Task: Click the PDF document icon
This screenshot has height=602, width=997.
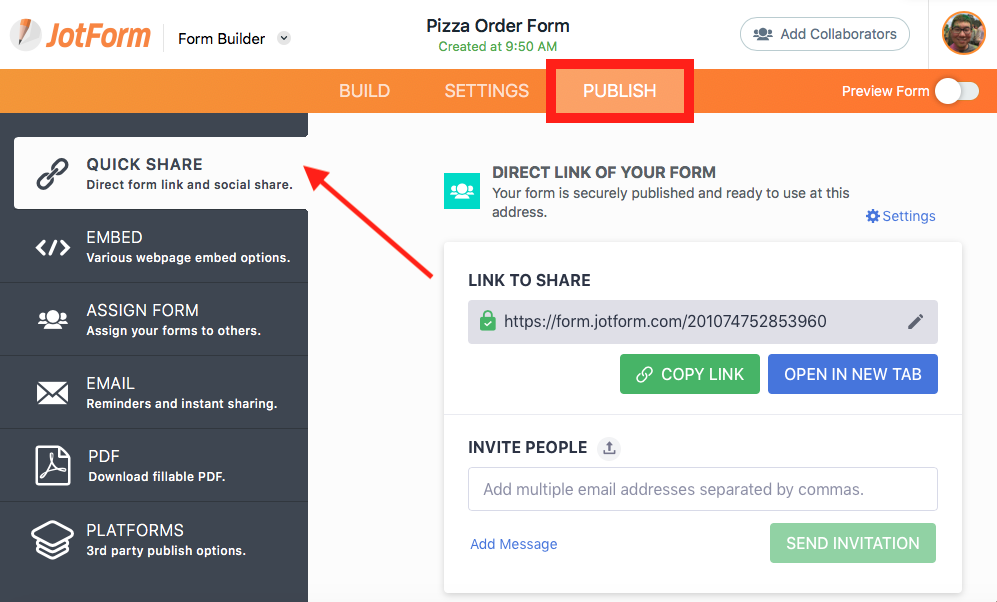Action: point(53,466)
